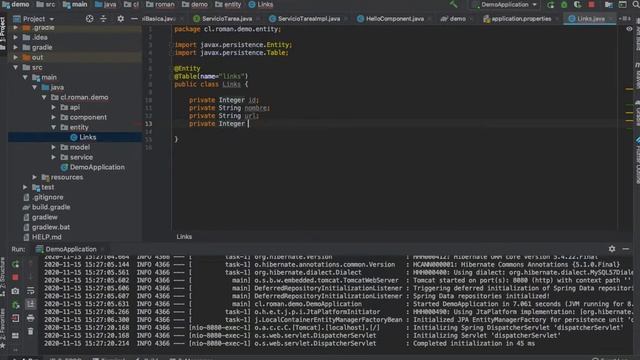Toggle scroll to end in console

[x=31, y=304]
